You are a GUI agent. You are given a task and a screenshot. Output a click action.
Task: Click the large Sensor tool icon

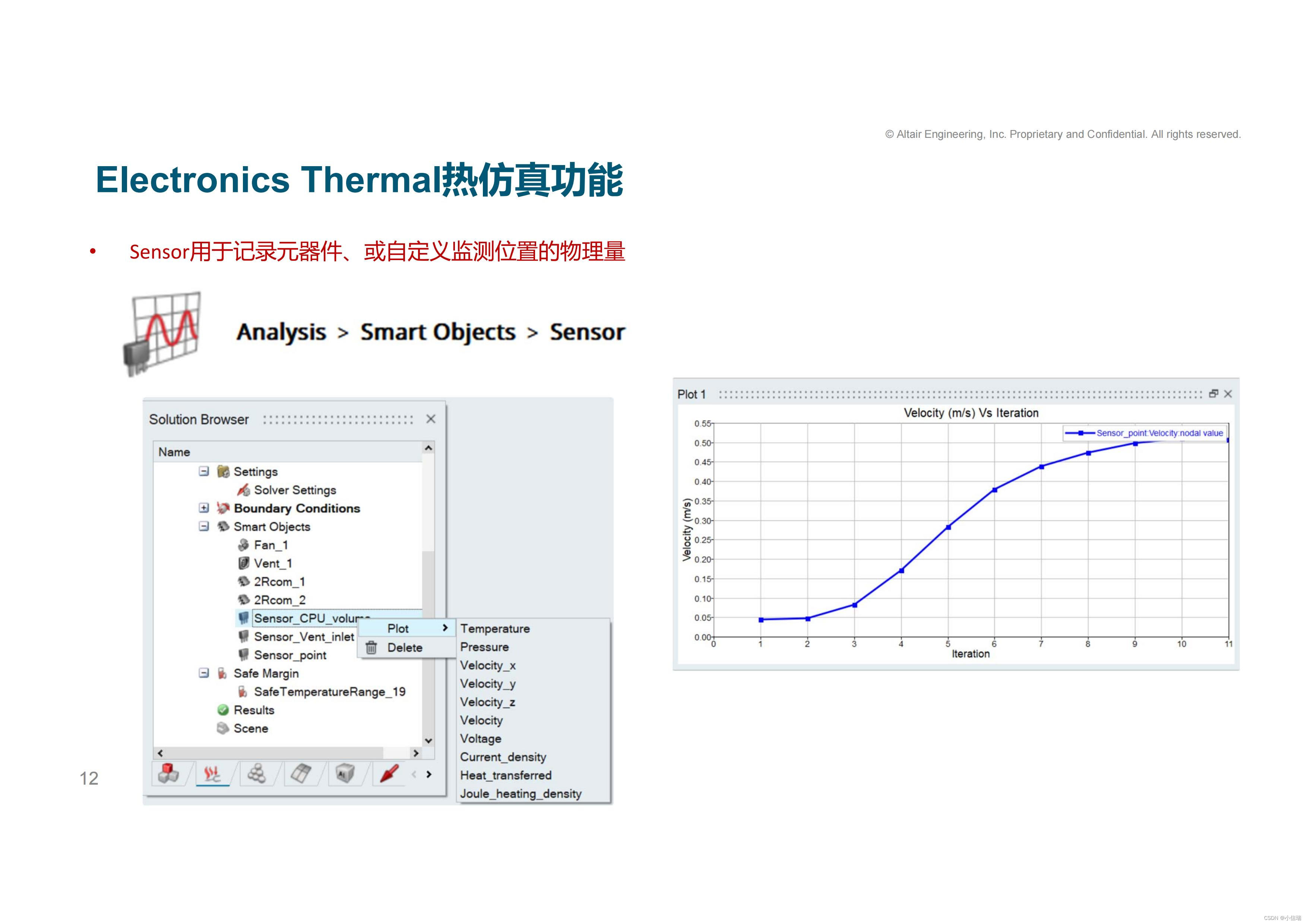click(163, 333)
